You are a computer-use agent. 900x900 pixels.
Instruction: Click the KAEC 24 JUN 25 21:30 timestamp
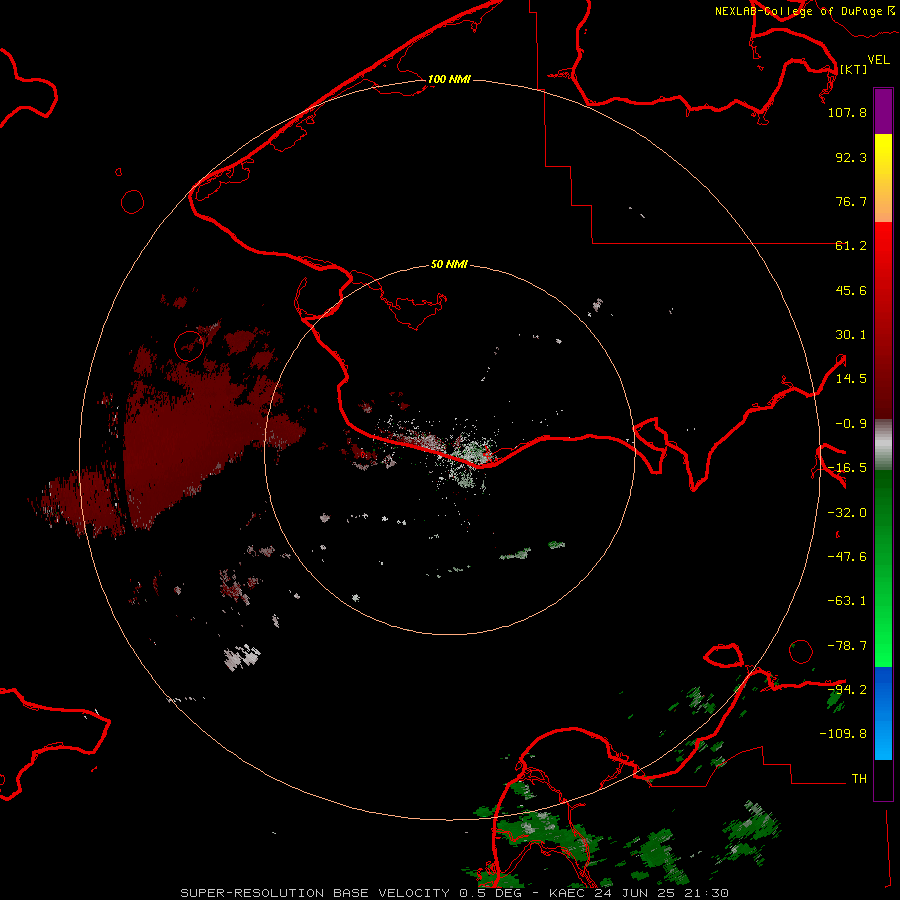[x=639, y=893]
